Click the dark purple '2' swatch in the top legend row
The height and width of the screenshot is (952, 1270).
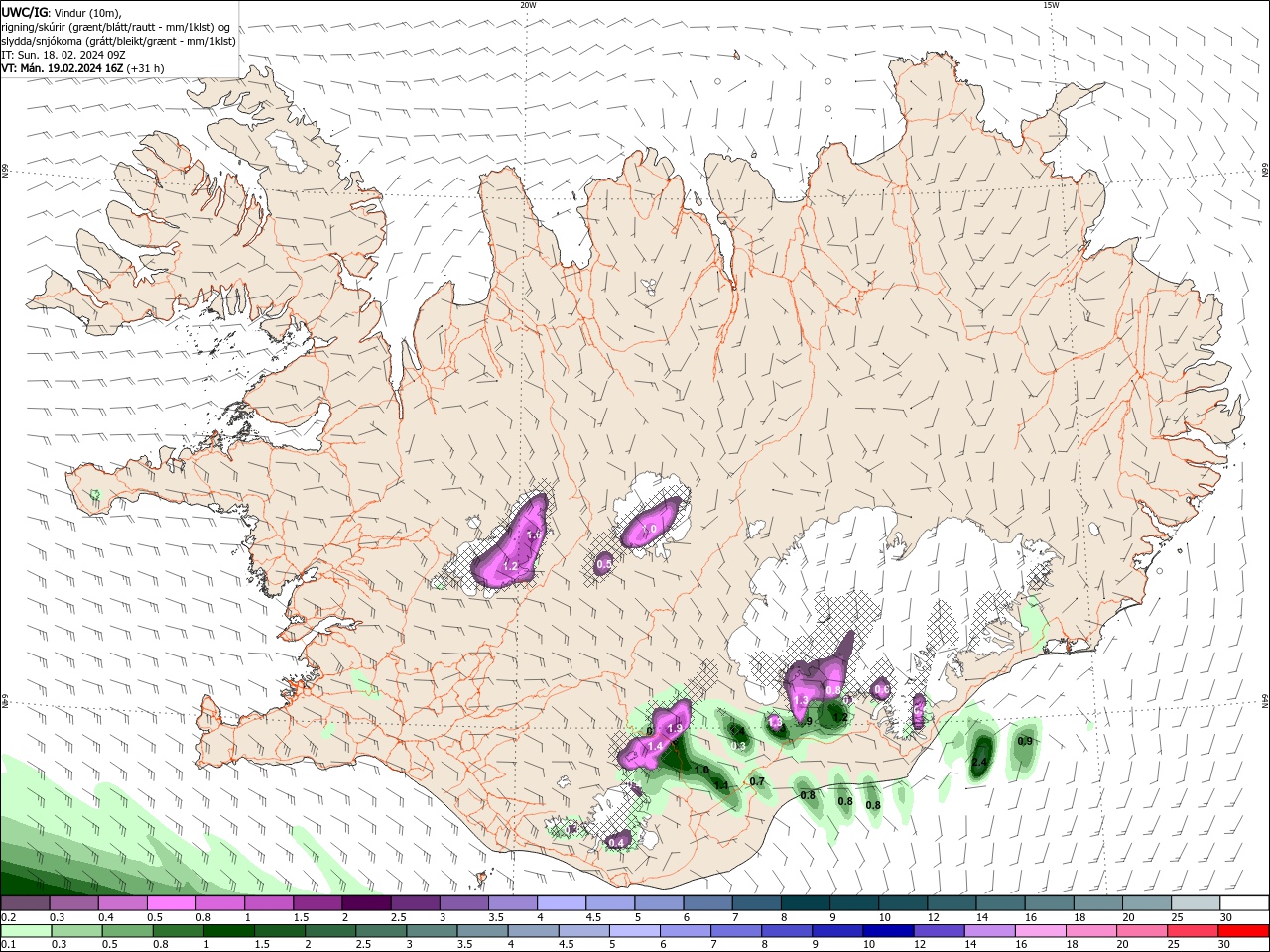pos(365,903)
